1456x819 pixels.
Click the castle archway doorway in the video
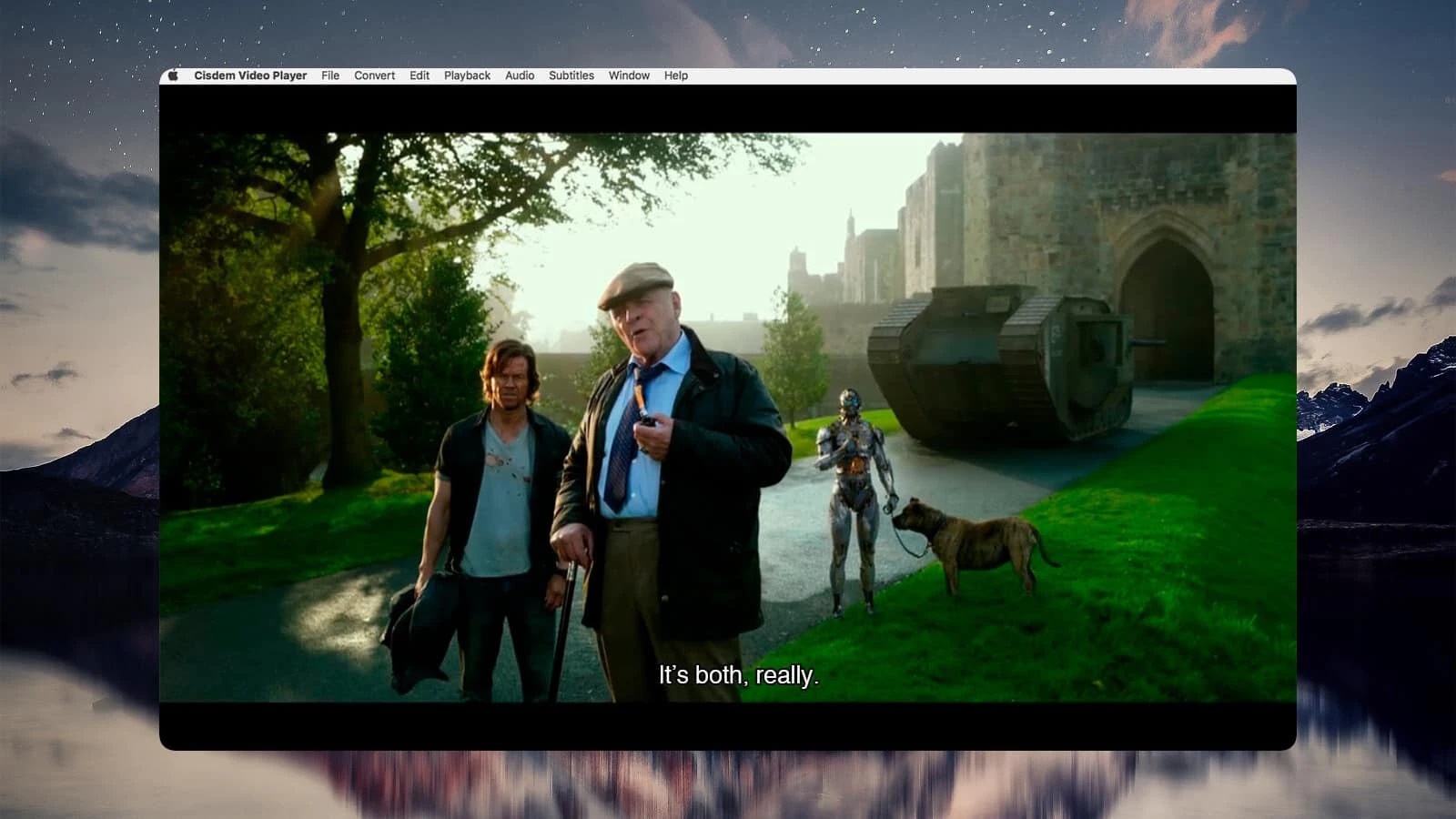pos(1167,314)
